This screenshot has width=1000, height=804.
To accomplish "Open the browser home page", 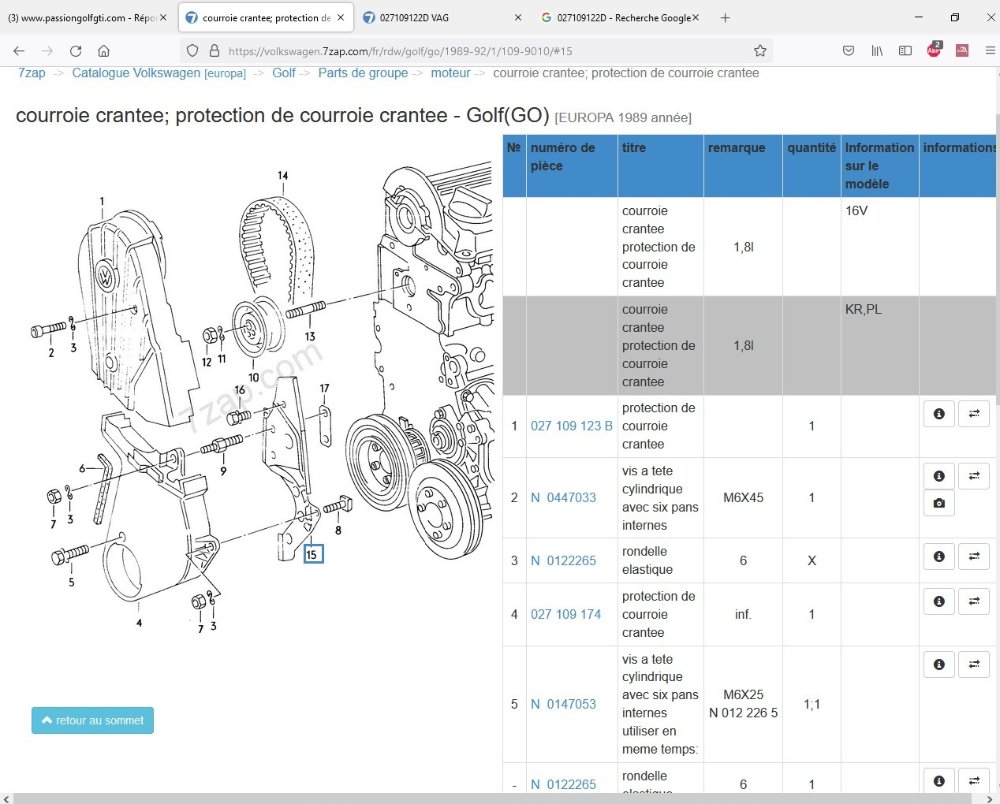I will point(104,51).
